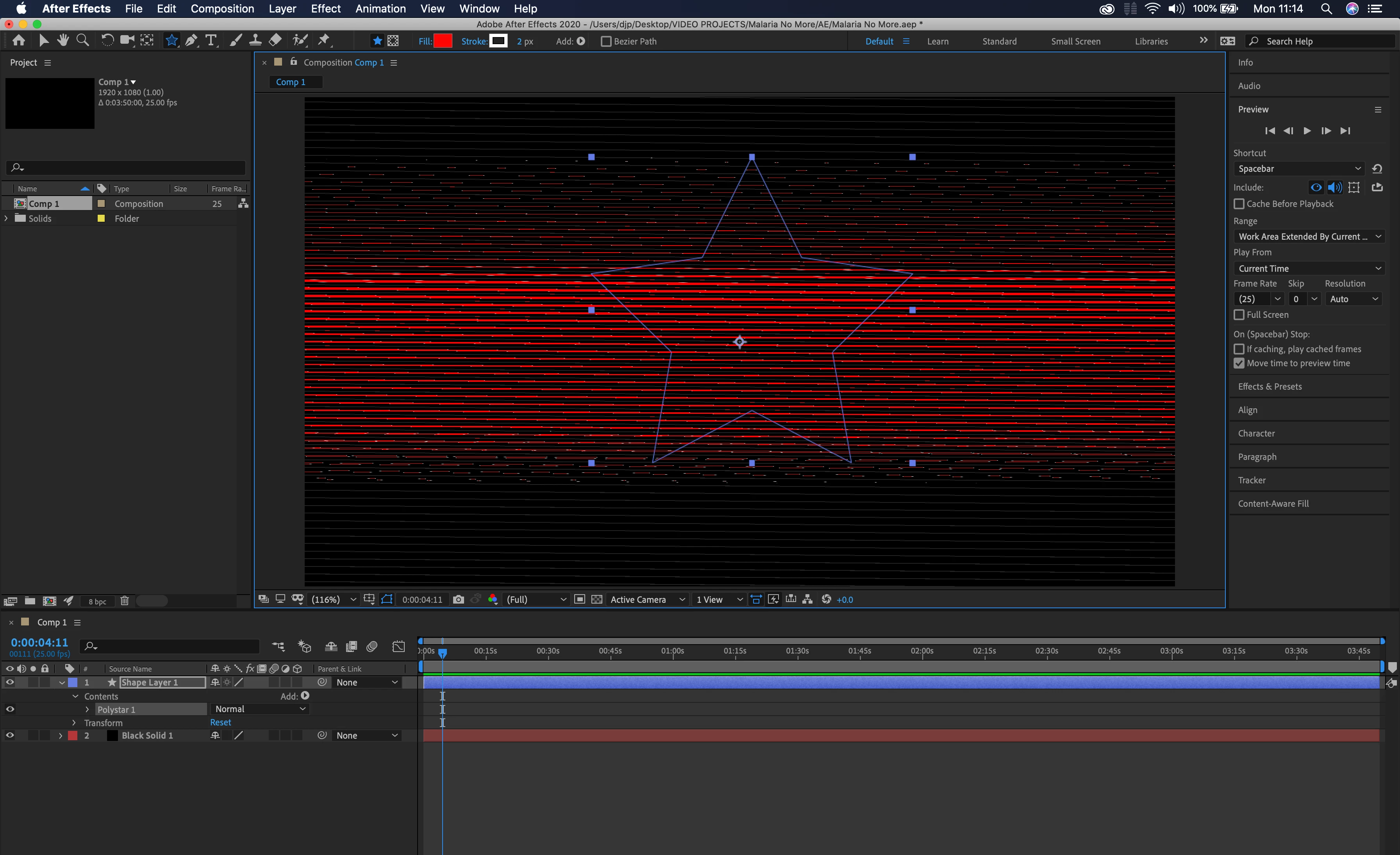Open the Play From Current Time dropdown

tap(1309, 269)
